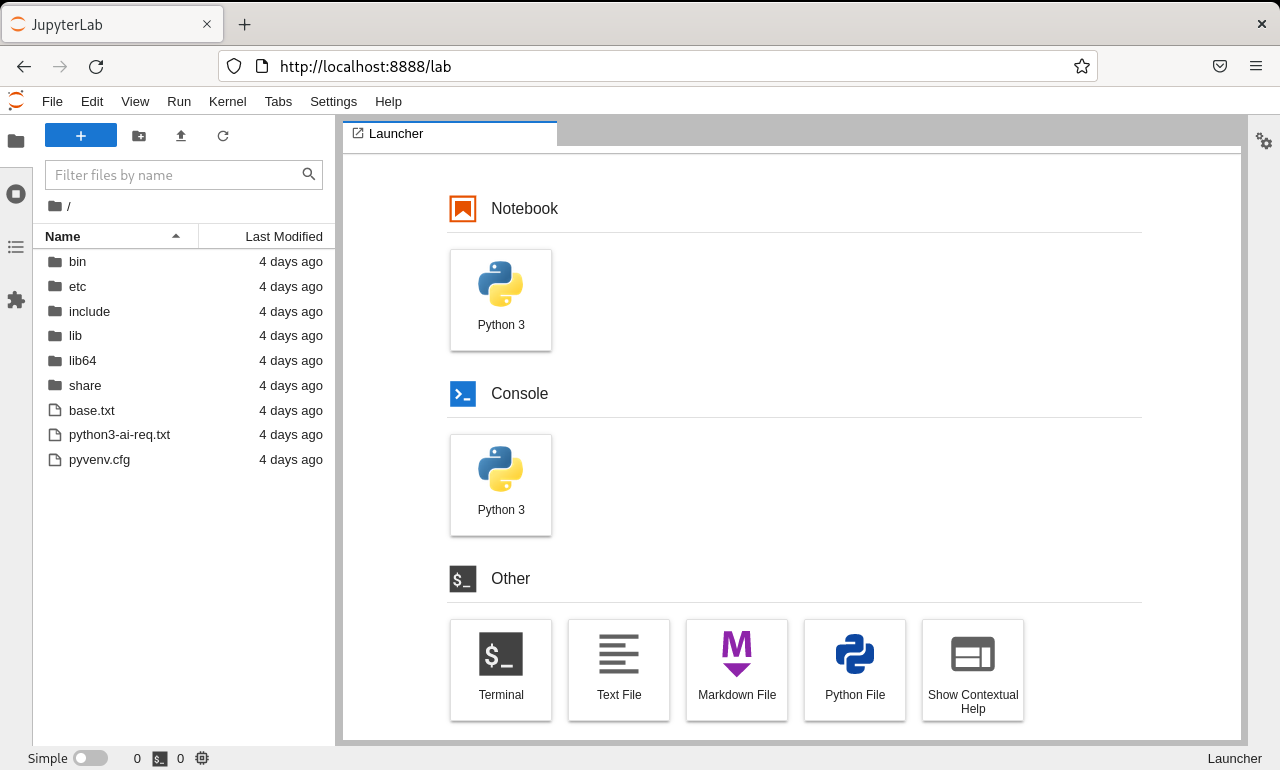Toggle the Name column sort order

[x=62, y=236]
